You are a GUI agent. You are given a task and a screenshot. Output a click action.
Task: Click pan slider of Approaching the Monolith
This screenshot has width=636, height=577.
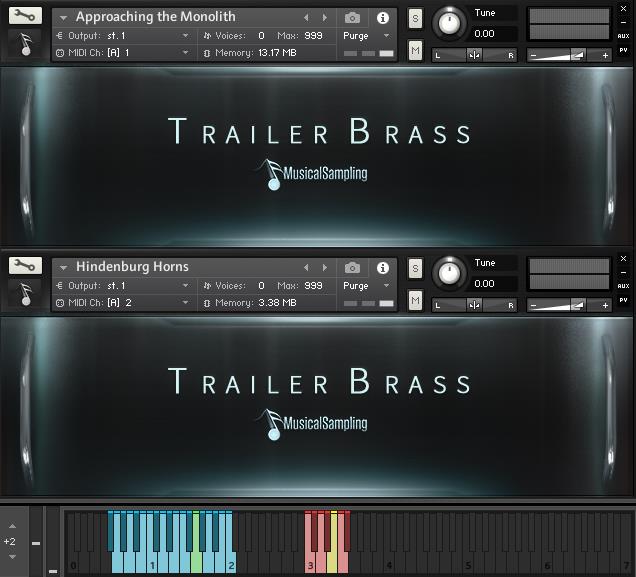pos(474,55)
